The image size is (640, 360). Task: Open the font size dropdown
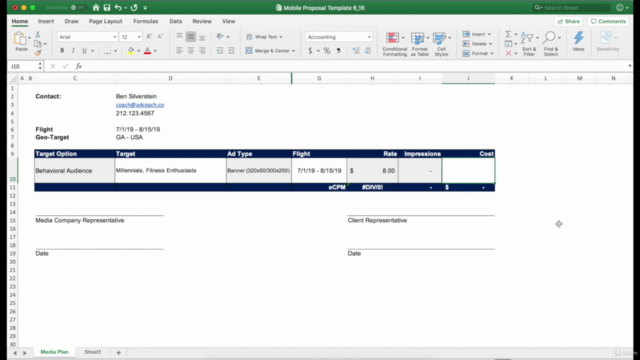pos(139,37)
